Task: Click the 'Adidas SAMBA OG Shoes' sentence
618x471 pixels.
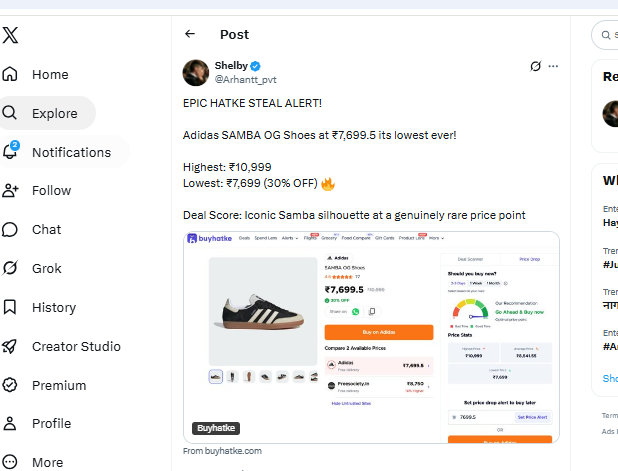Action: tap(320, 135)
